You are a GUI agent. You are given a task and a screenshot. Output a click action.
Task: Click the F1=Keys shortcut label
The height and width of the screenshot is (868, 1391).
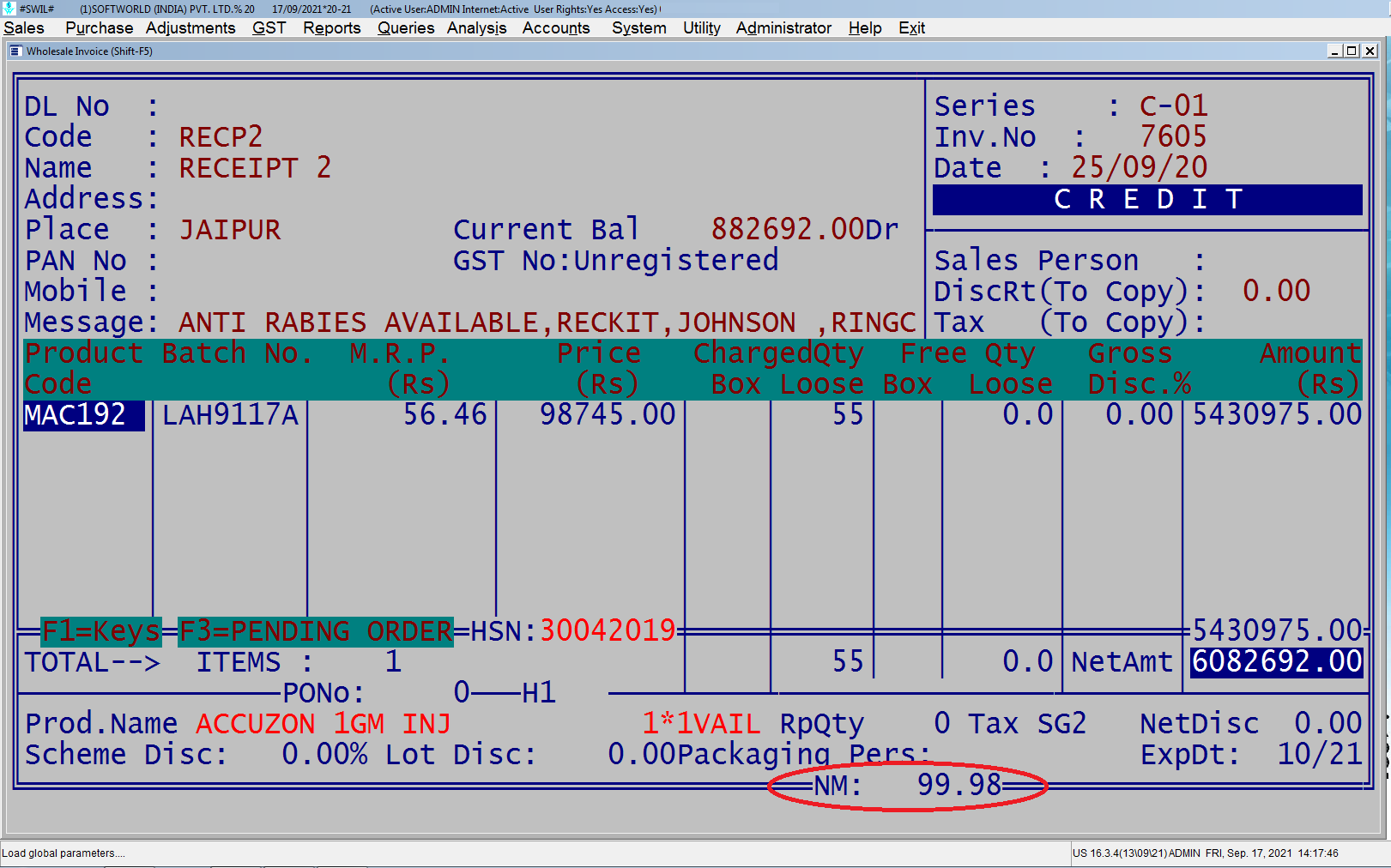point(101,631)
